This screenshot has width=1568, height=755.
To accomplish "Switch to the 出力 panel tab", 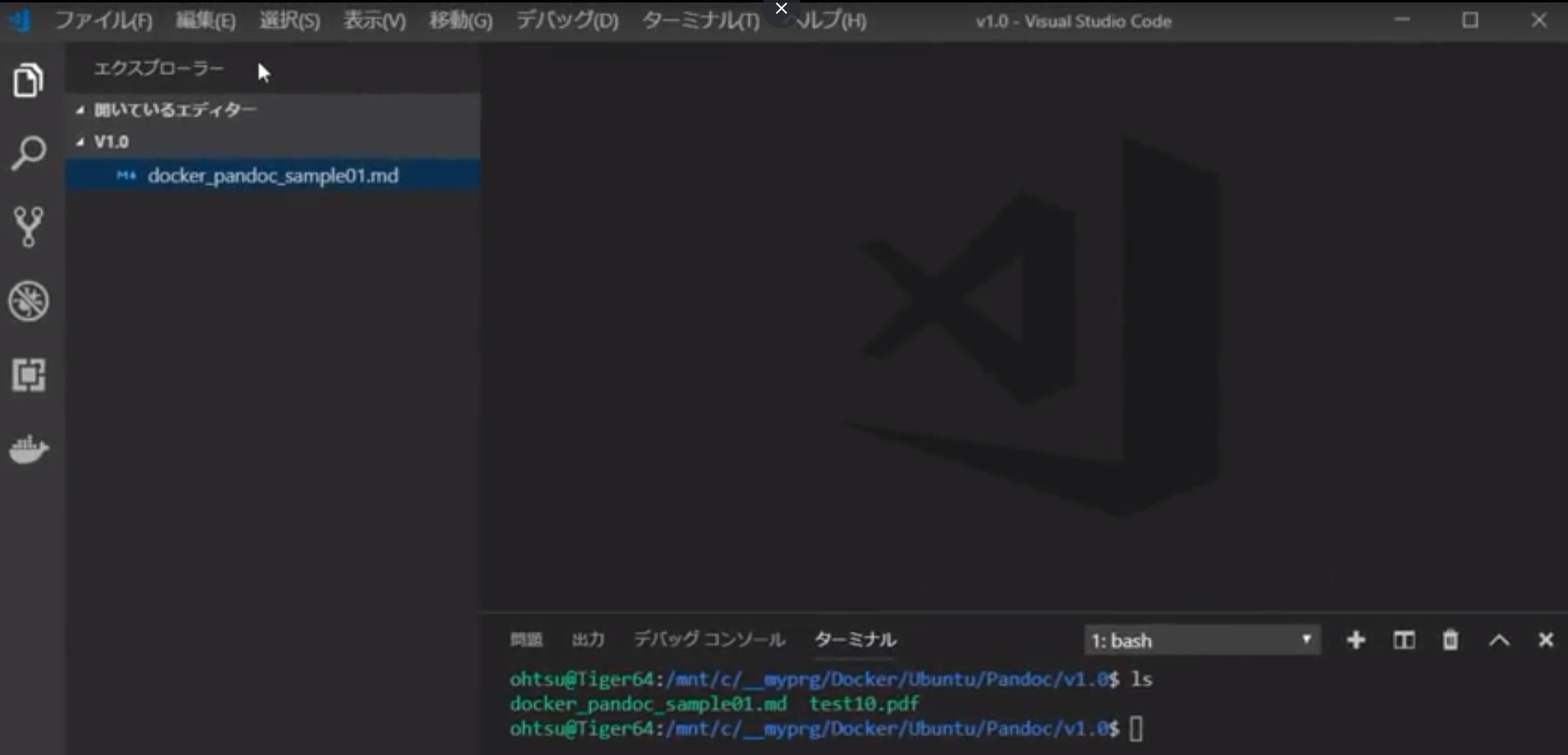I will pos(588,639).
